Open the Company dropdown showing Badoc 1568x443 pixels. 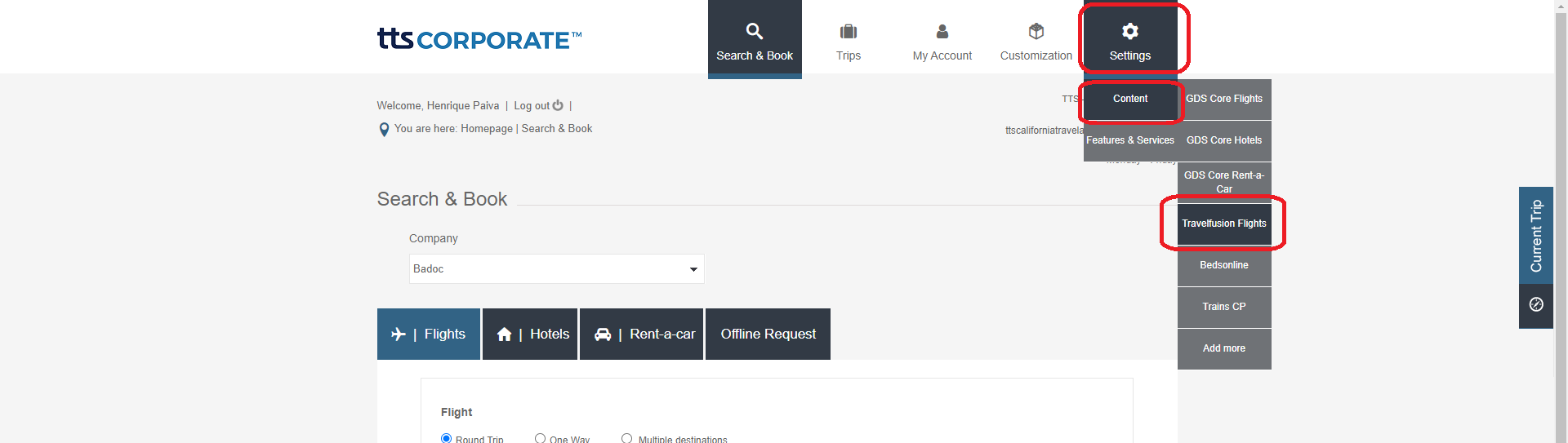556,269
